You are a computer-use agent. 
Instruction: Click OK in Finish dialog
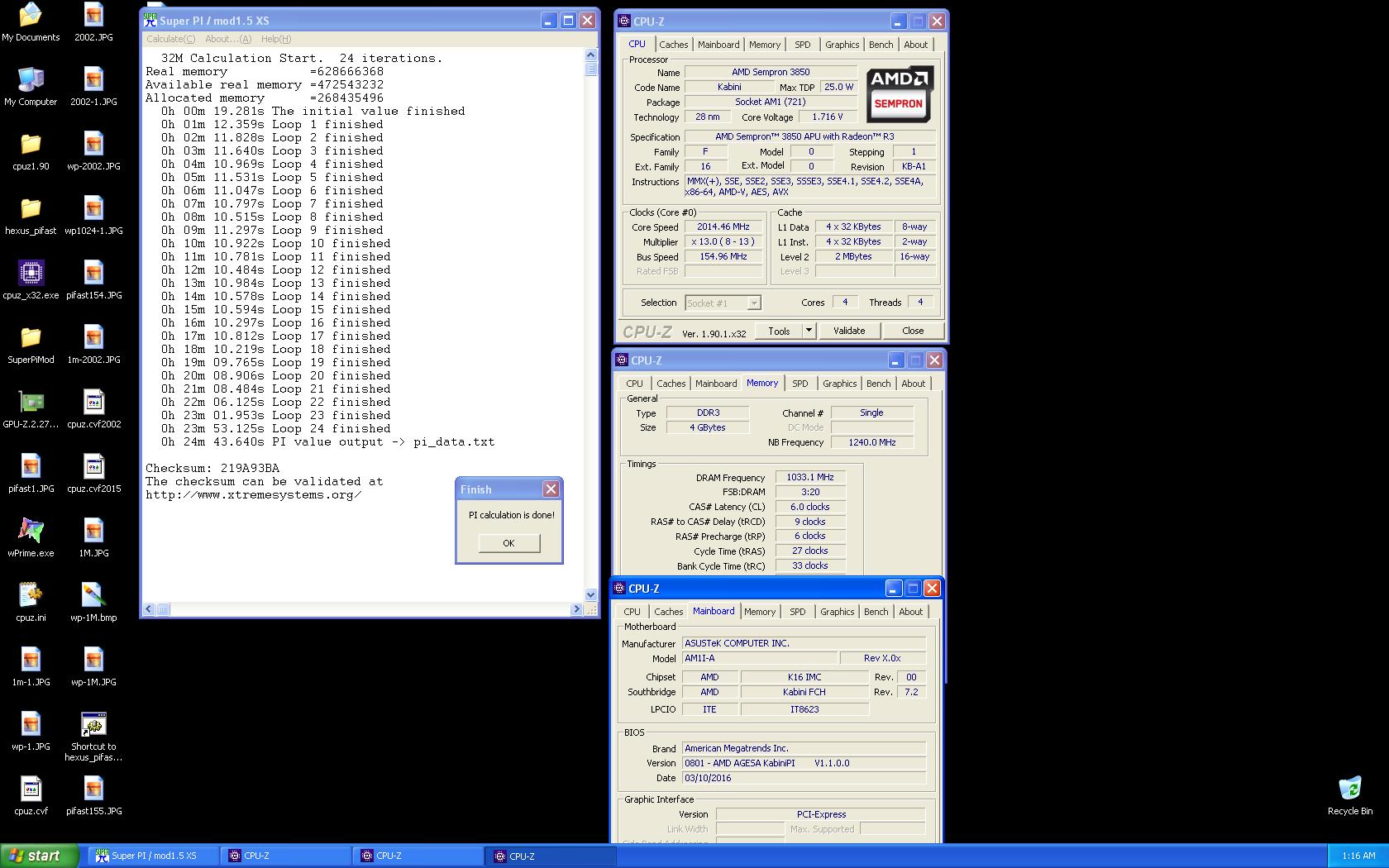508,543
